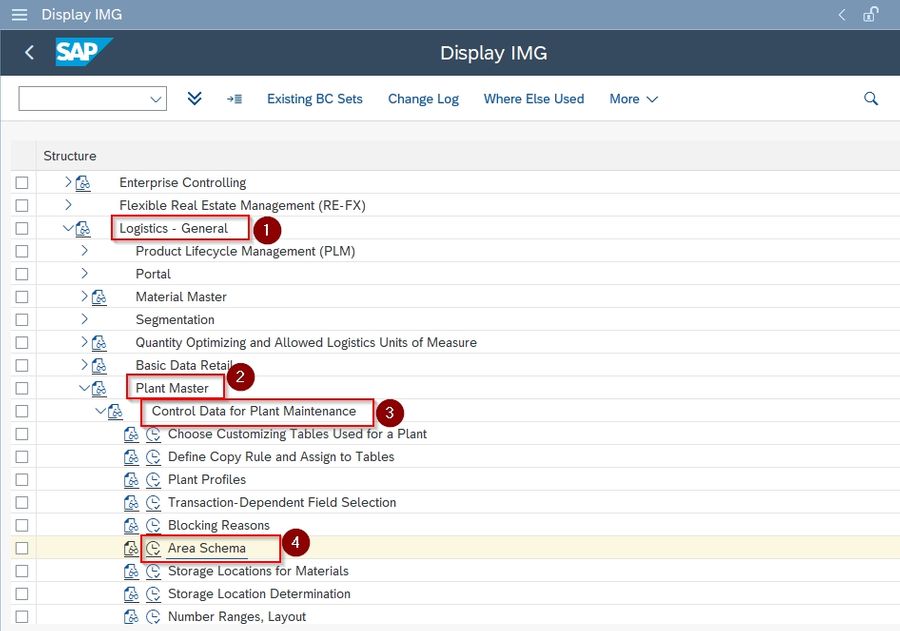Click the select-all header cell above checkboxes
This screenshot has height=631, width=900.
click(x=24, y=156)
